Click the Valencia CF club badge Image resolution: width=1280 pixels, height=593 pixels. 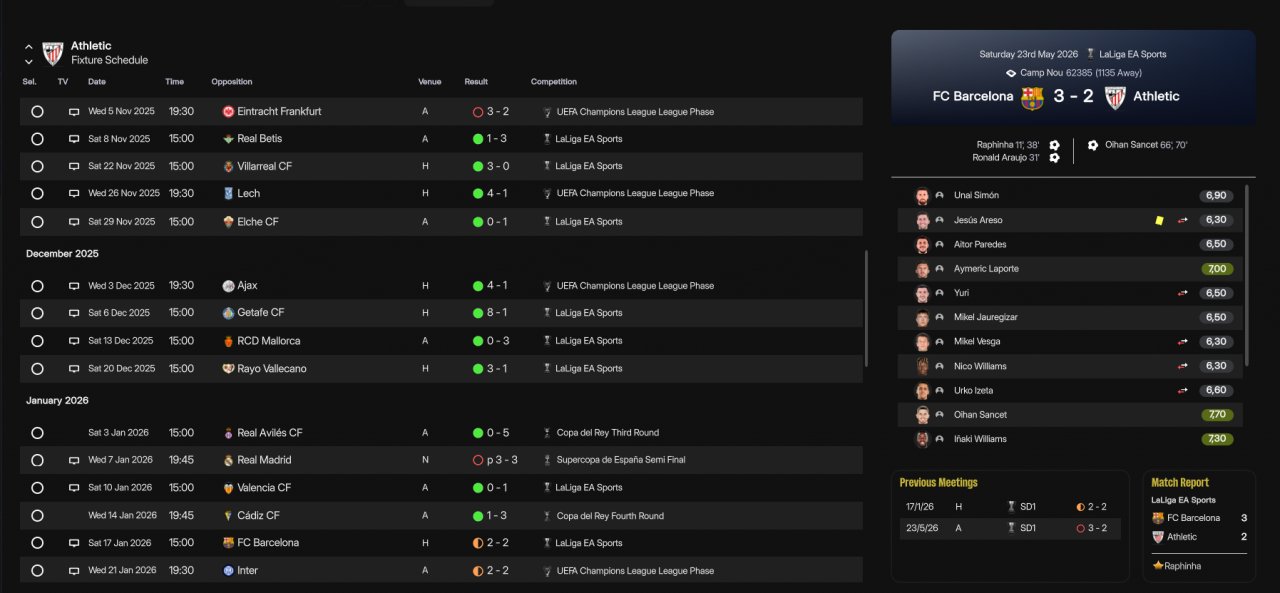coord(228,488)
